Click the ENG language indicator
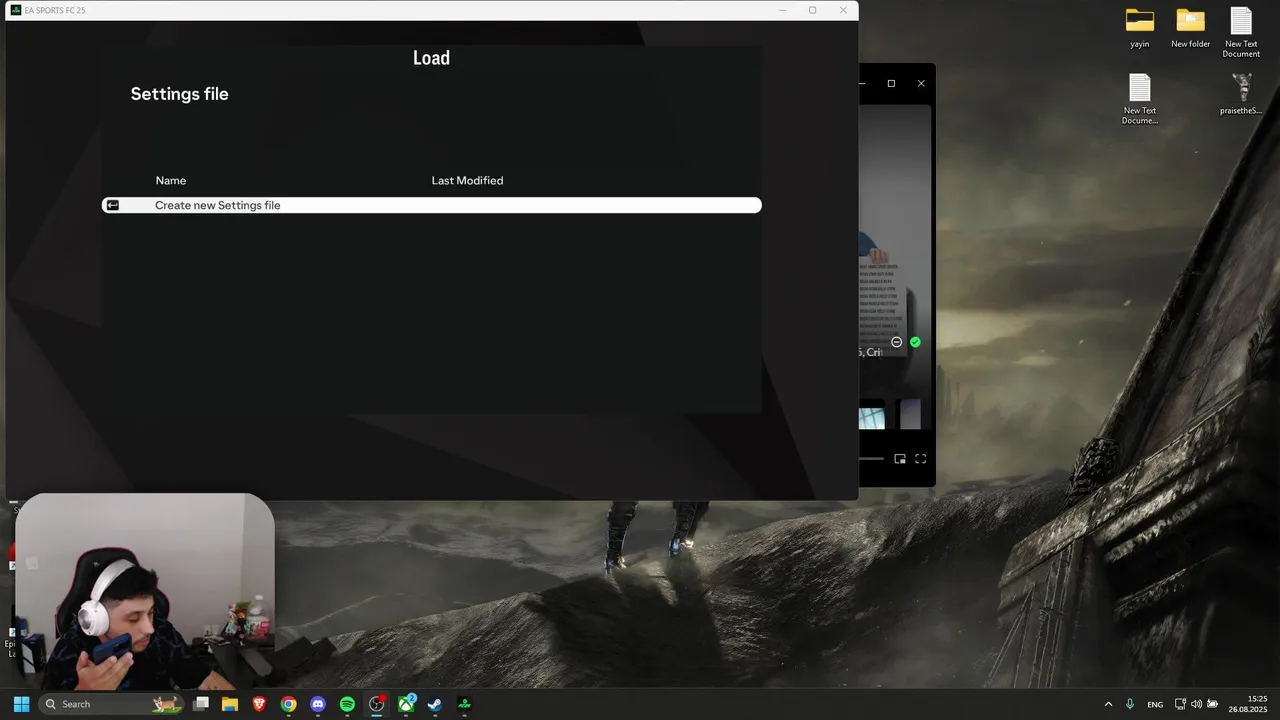The image size is (1280, 720). (1155, 704)
